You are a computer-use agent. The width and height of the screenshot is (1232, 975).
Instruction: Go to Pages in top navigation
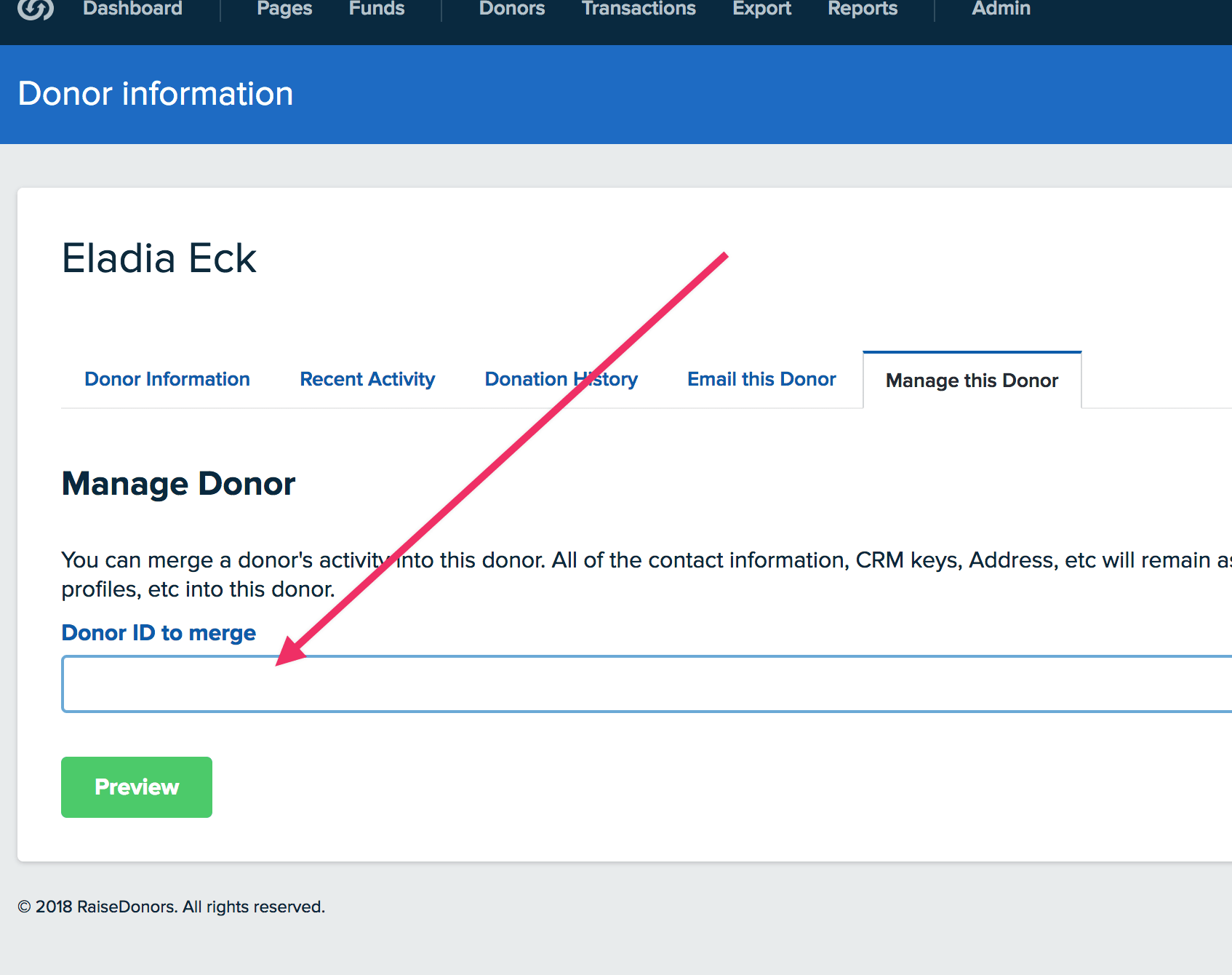284,9
